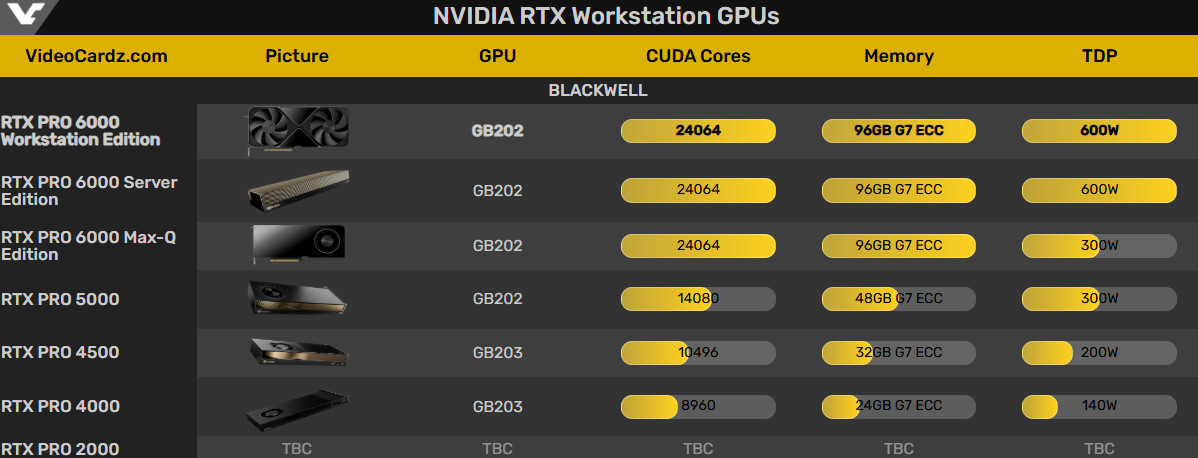The image size is (1198, 458).
Task: Click the NVIDIA RTX Workstation GPUs title
Action: 606,16
